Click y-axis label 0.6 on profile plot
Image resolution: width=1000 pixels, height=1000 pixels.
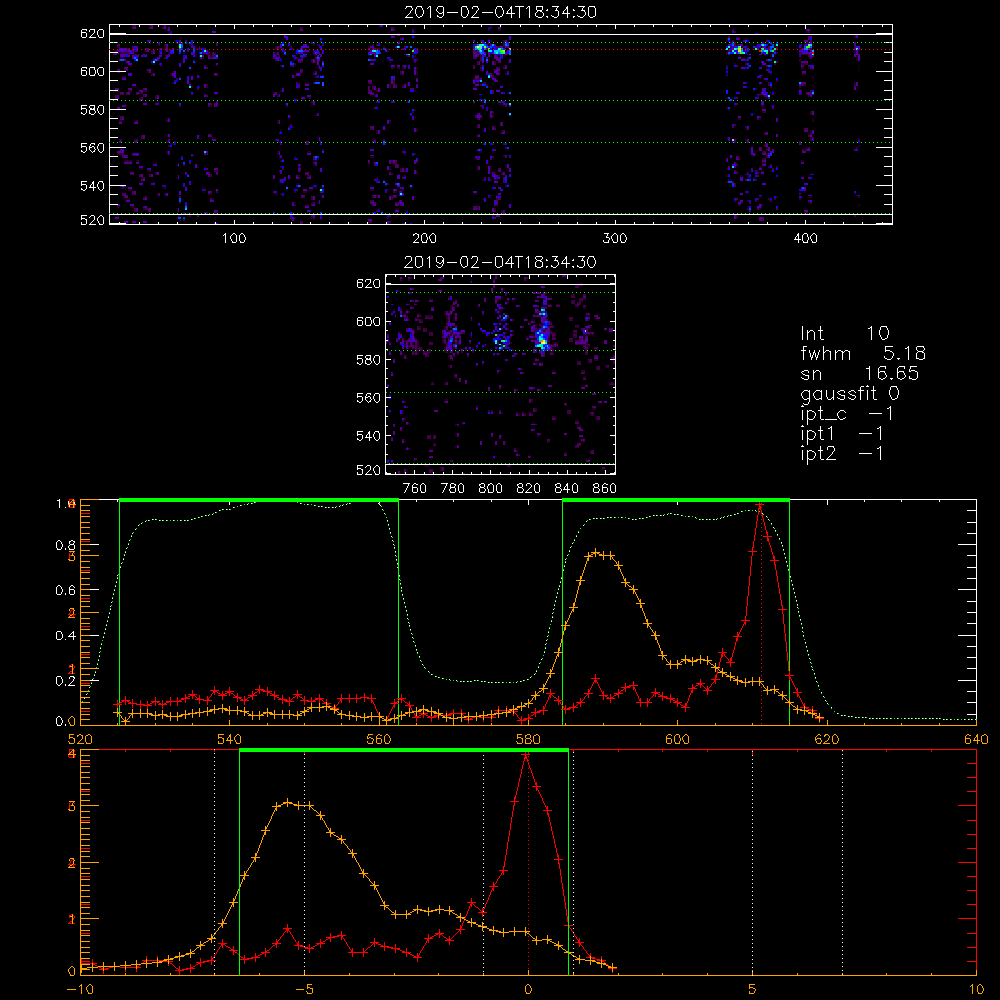(x=65, y=591)
